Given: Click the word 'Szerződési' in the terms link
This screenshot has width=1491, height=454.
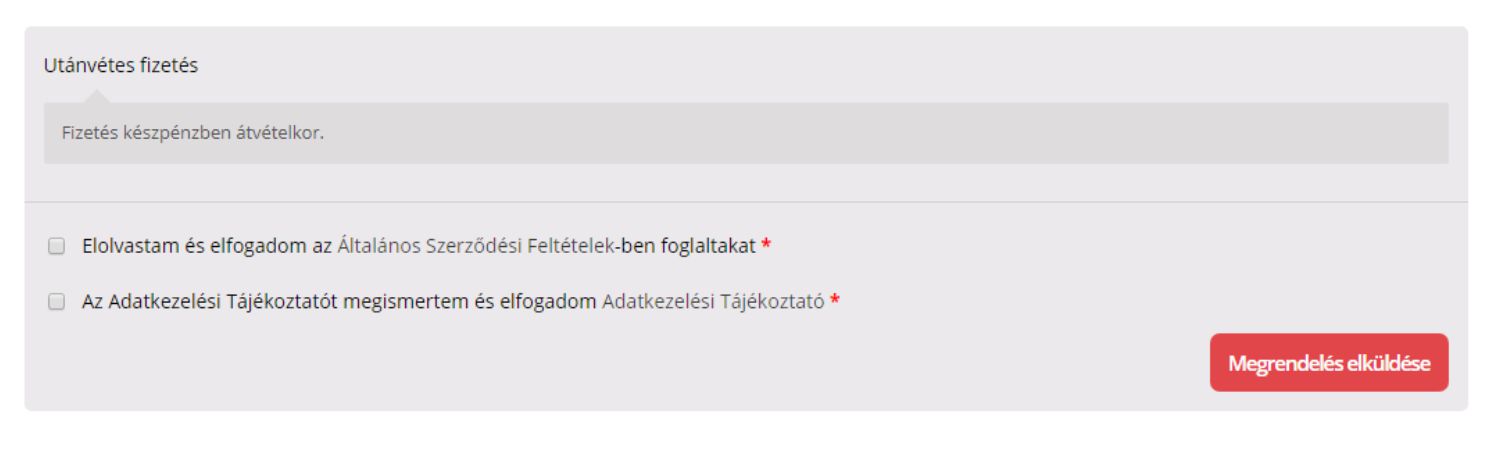Looking at the screenshot, I should point(469,246).
